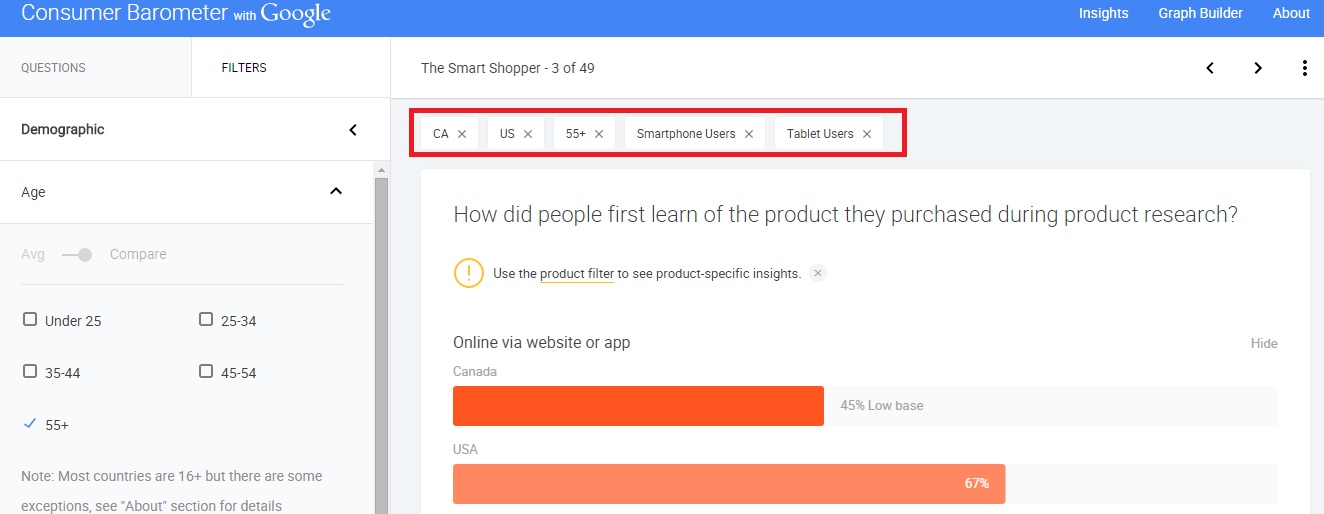Remove the 55+ filter chip
Viewport: 1324px width, 514px height.
599,134
